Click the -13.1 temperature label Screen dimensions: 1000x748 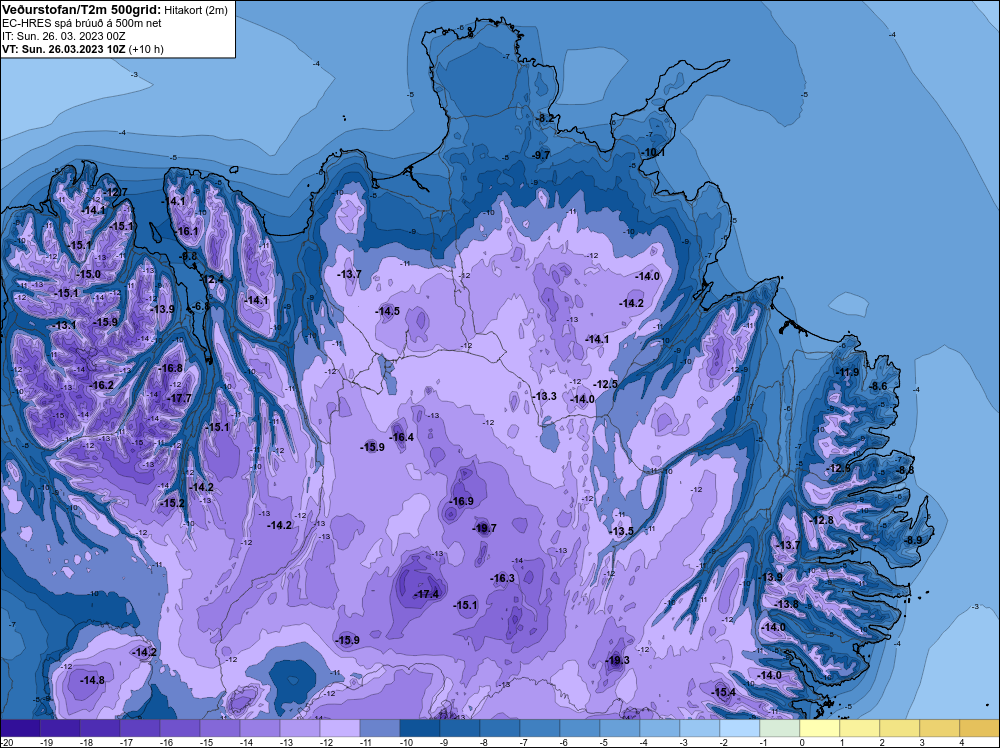point(64,325)
